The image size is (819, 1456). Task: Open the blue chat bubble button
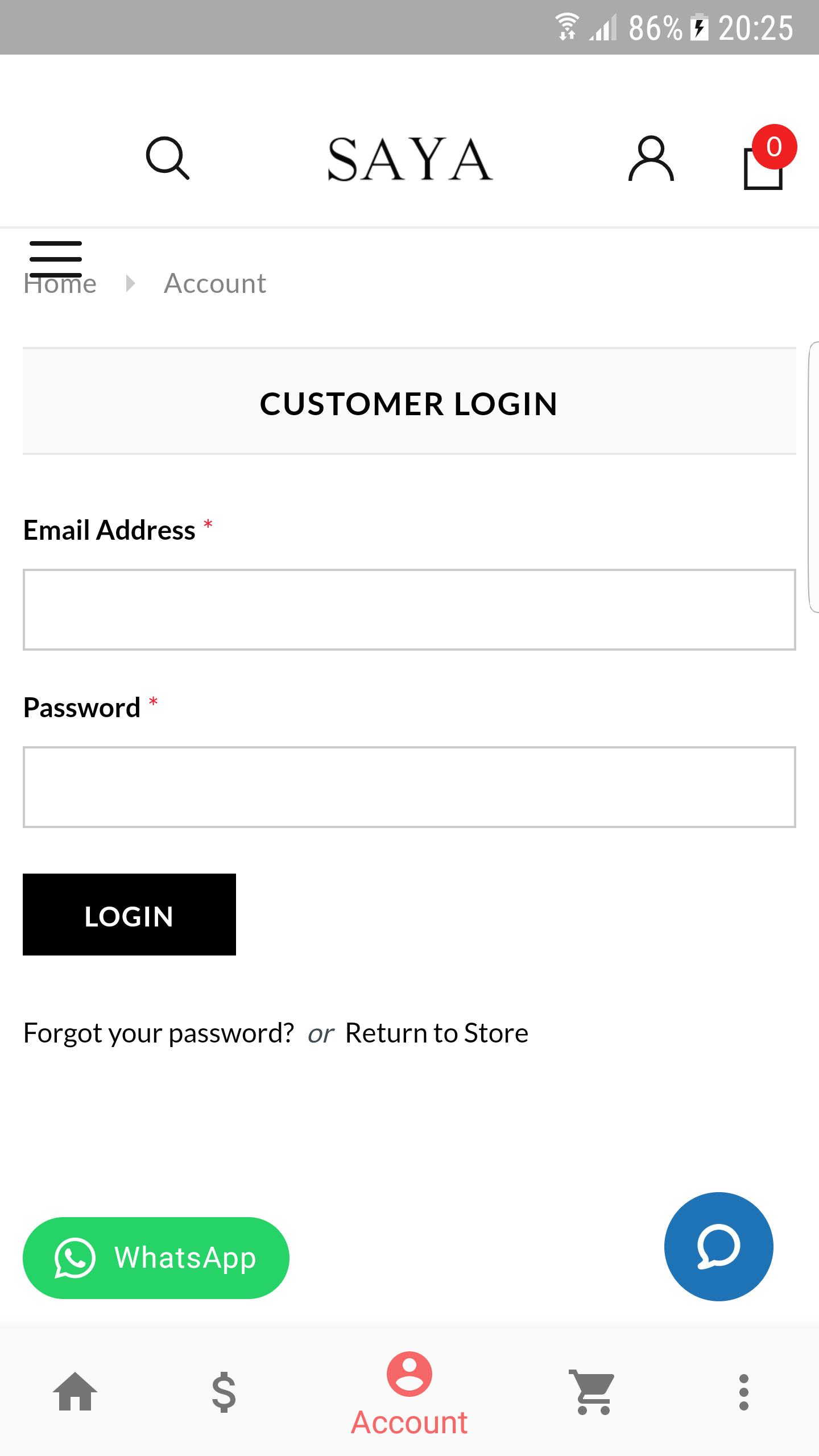click(718, 1246)
